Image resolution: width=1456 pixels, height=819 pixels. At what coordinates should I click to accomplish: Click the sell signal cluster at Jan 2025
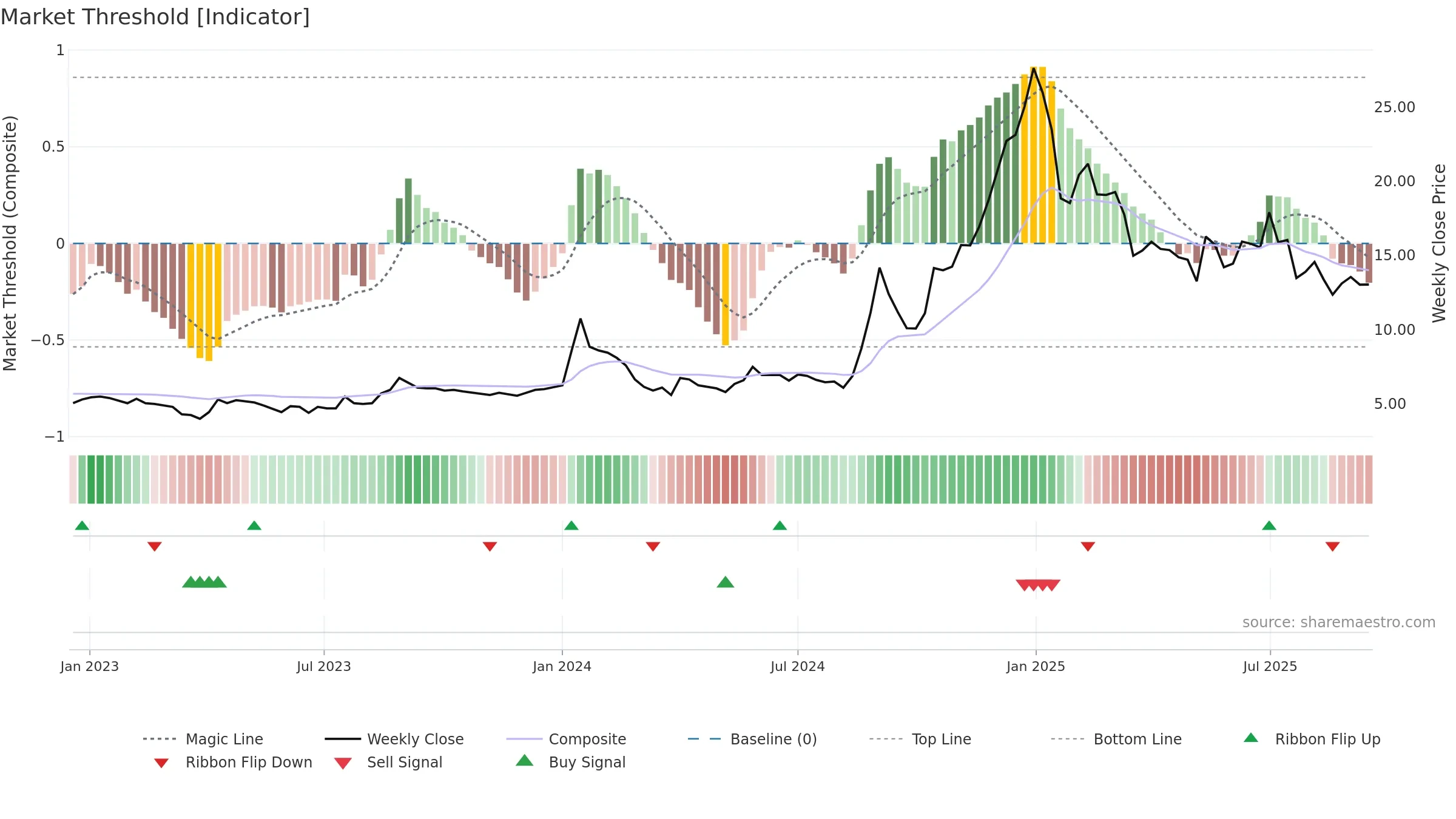coord(1038,585)
